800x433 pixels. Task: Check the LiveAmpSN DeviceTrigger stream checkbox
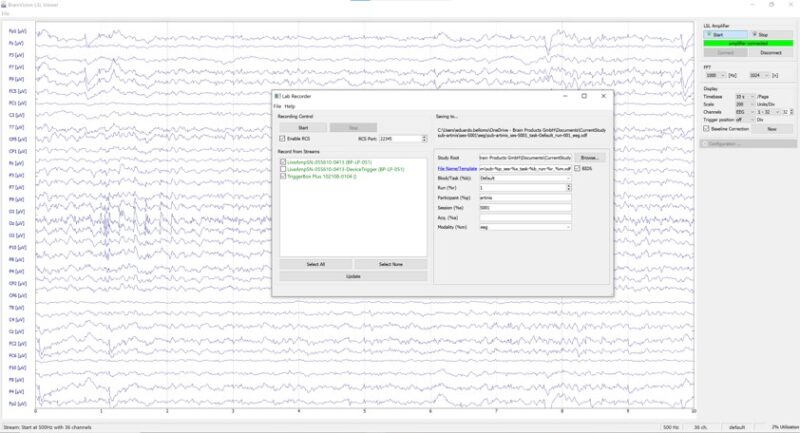coord(283,169)
